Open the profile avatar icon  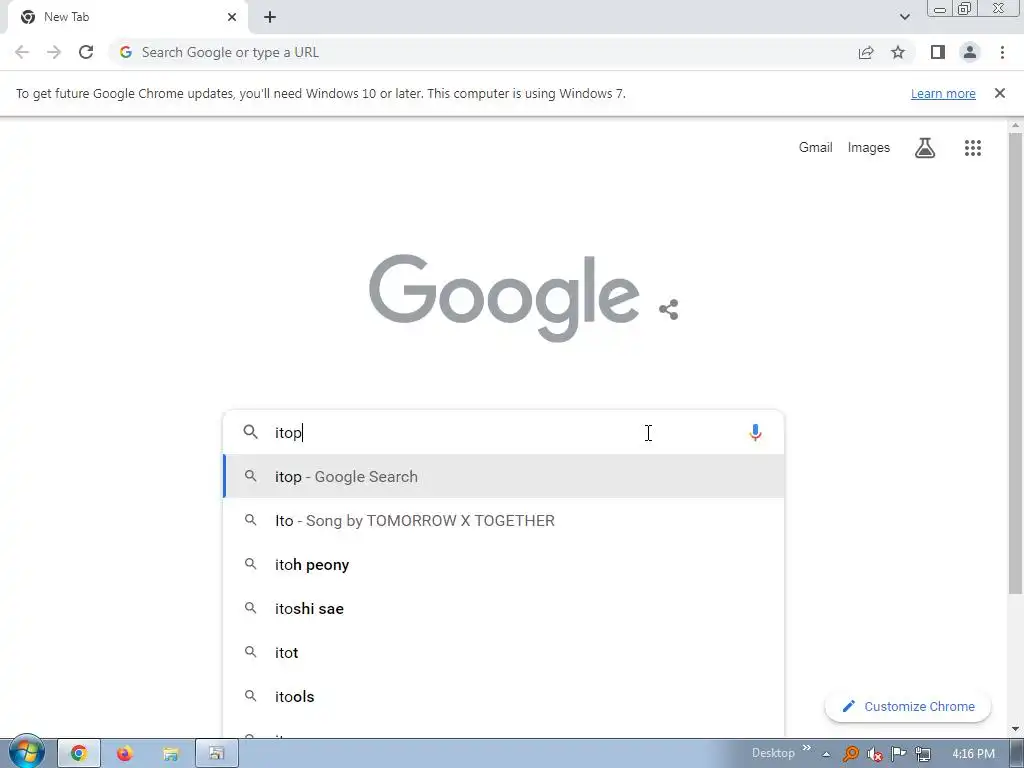point(970,52)
